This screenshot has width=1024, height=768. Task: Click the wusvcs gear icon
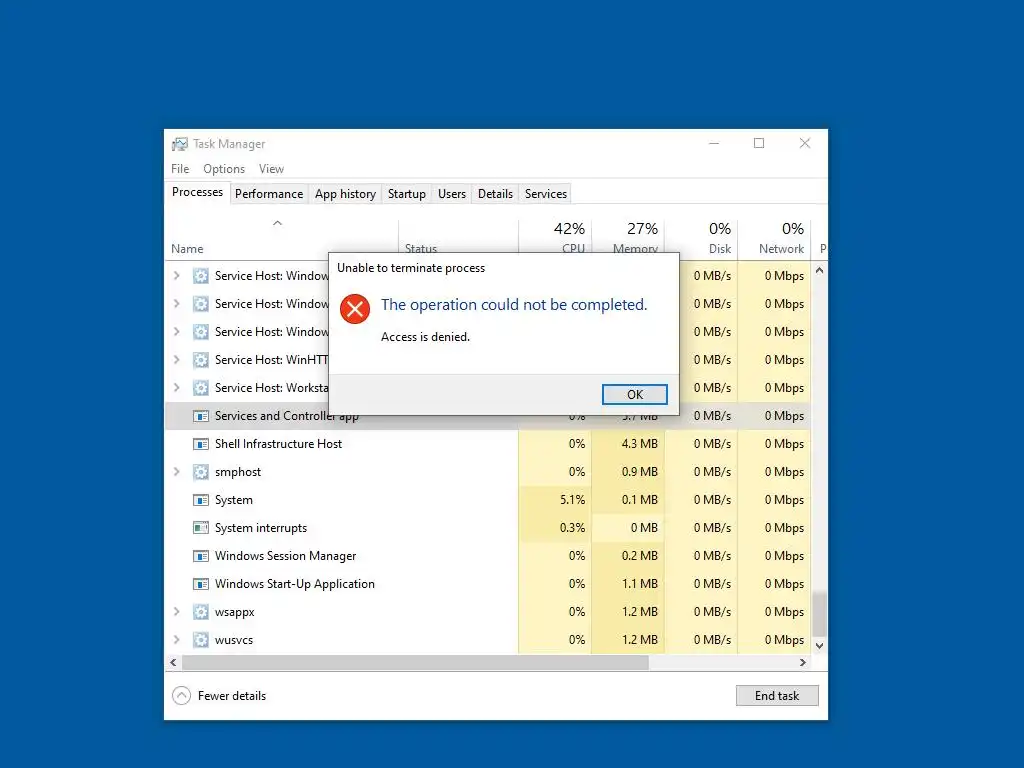point(201,640)
